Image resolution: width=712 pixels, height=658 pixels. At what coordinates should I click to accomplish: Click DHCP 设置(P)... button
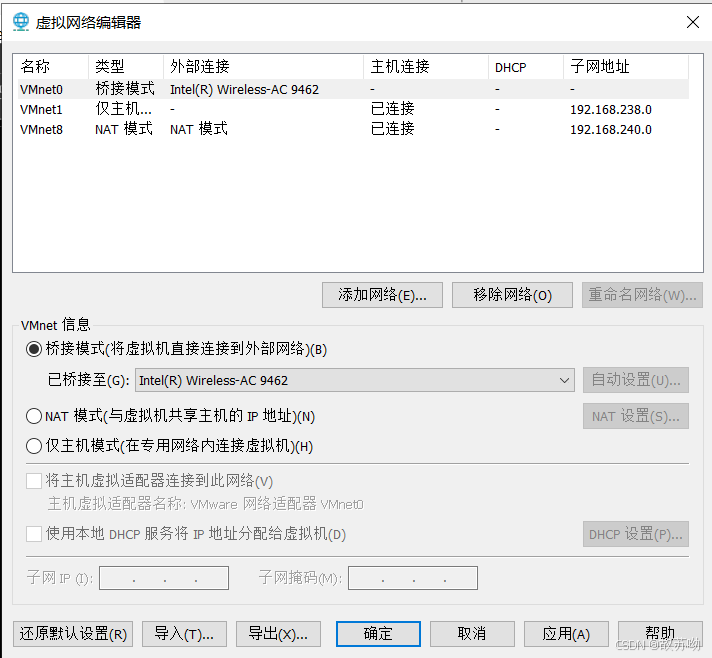(x=636, y=534)
